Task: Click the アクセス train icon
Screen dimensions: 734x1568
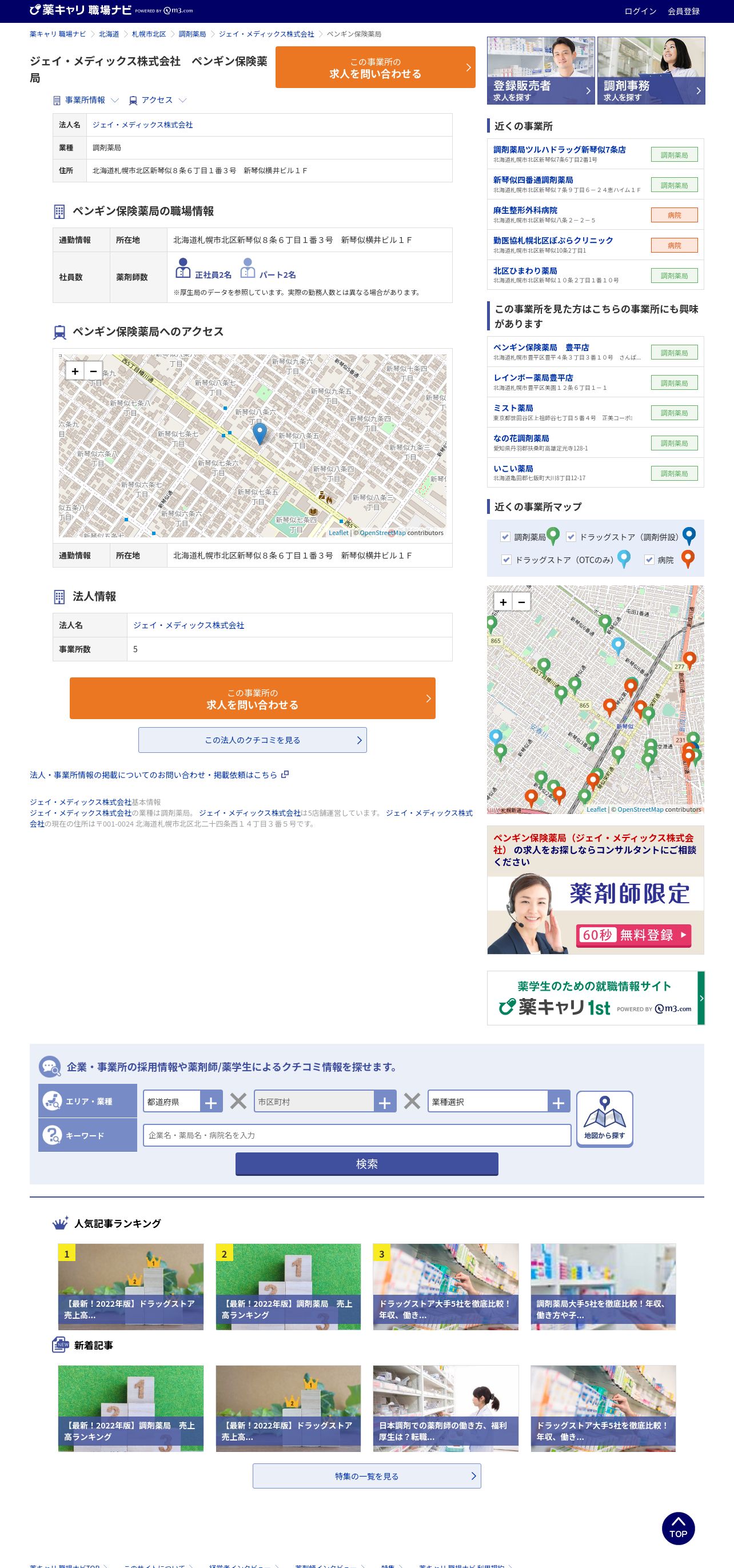Action: point(133,101)
